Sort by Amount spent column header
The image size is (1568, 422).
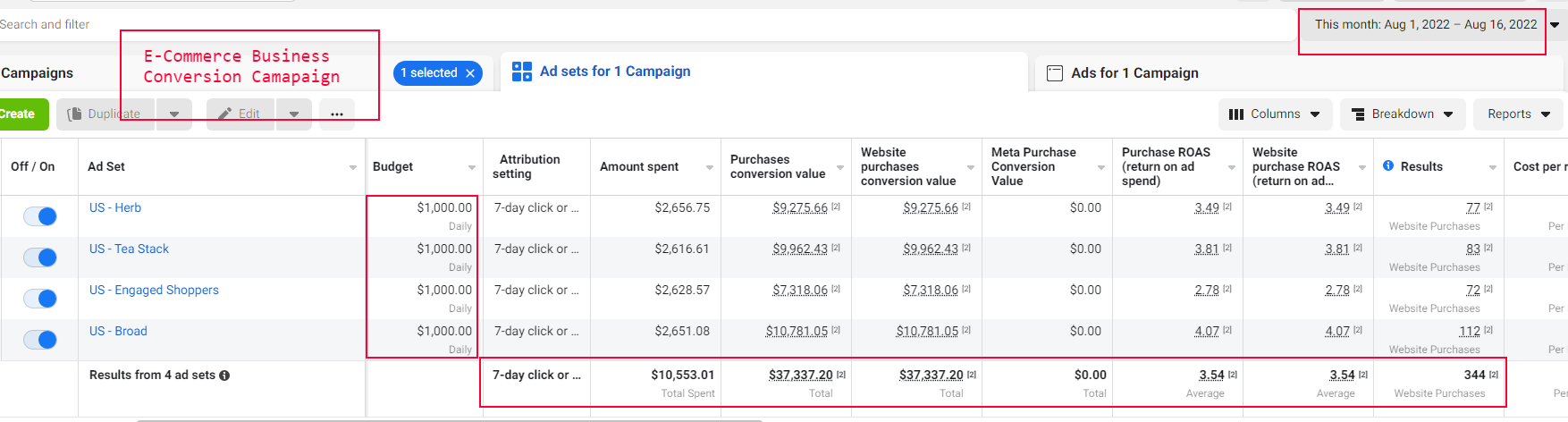[639, 167]
